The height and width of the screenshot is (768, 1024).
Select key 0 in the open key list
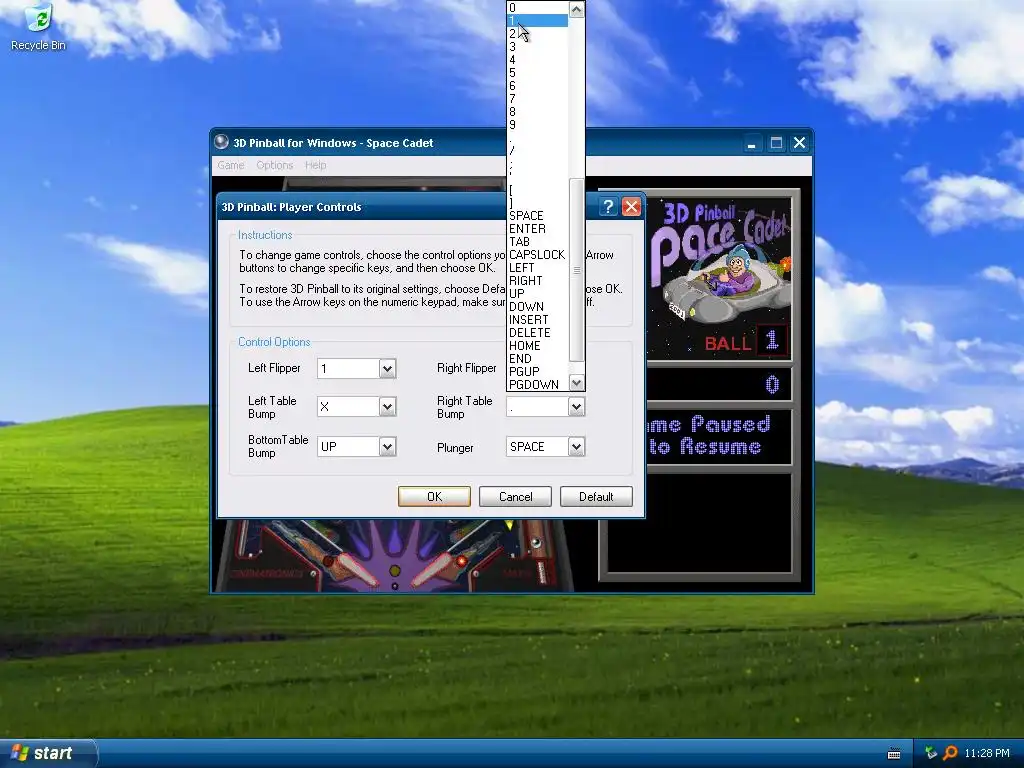coord(537,8)
